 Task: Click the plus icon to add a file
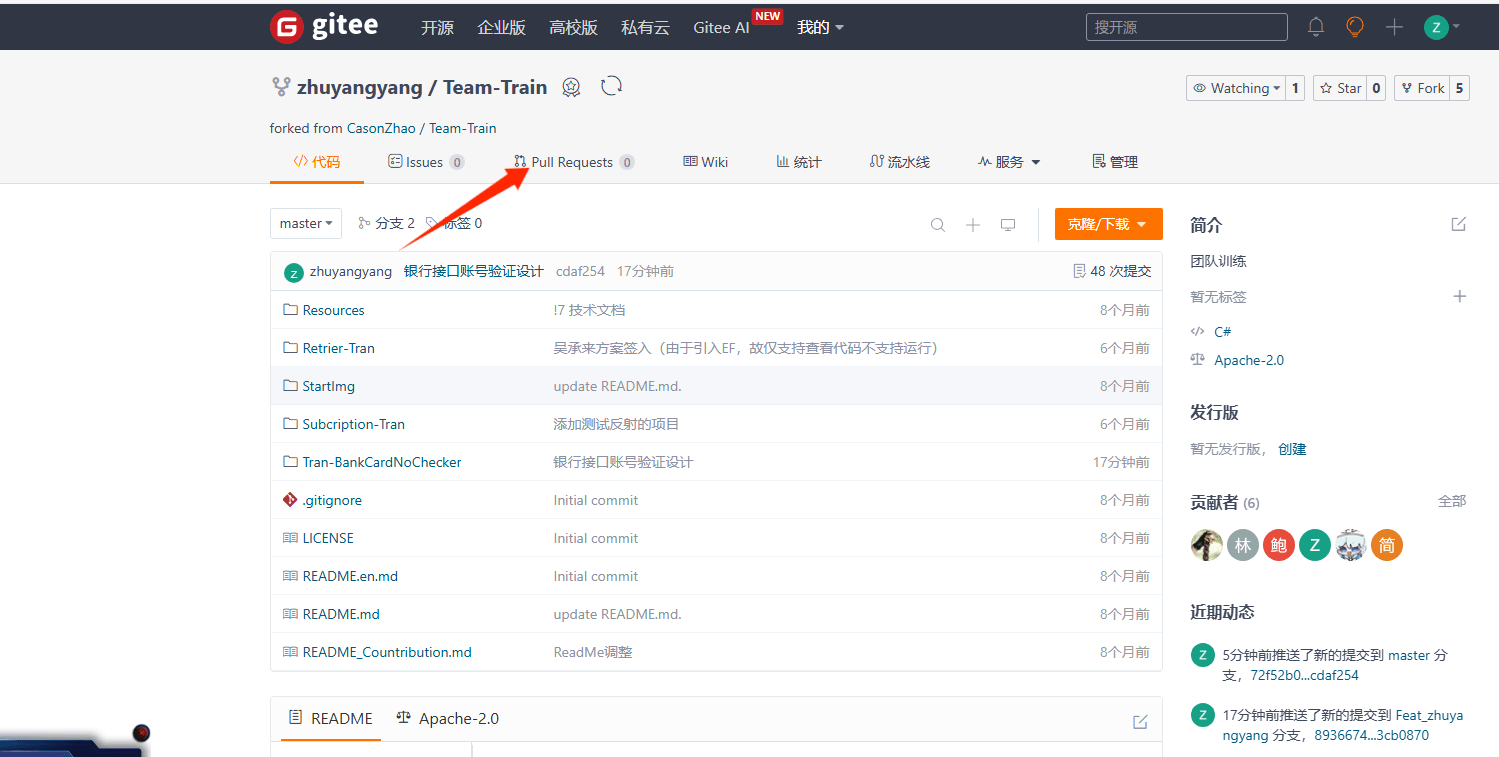pos(972,224)
